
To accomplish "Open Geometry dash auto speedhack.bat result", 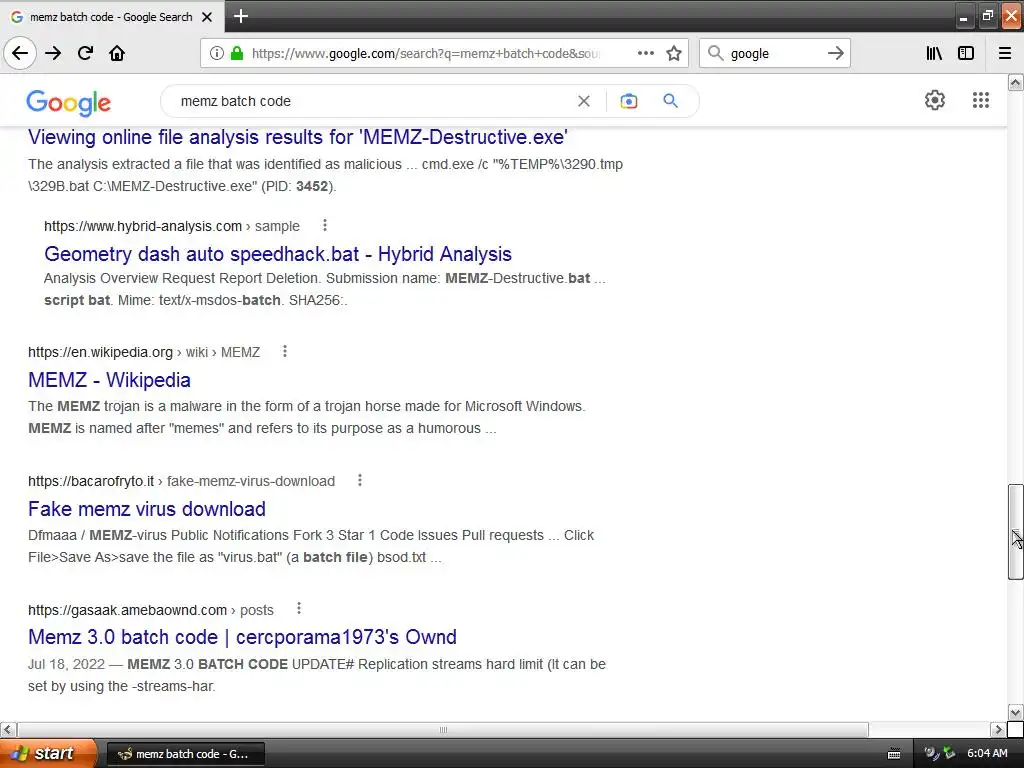I will point(278,254).
